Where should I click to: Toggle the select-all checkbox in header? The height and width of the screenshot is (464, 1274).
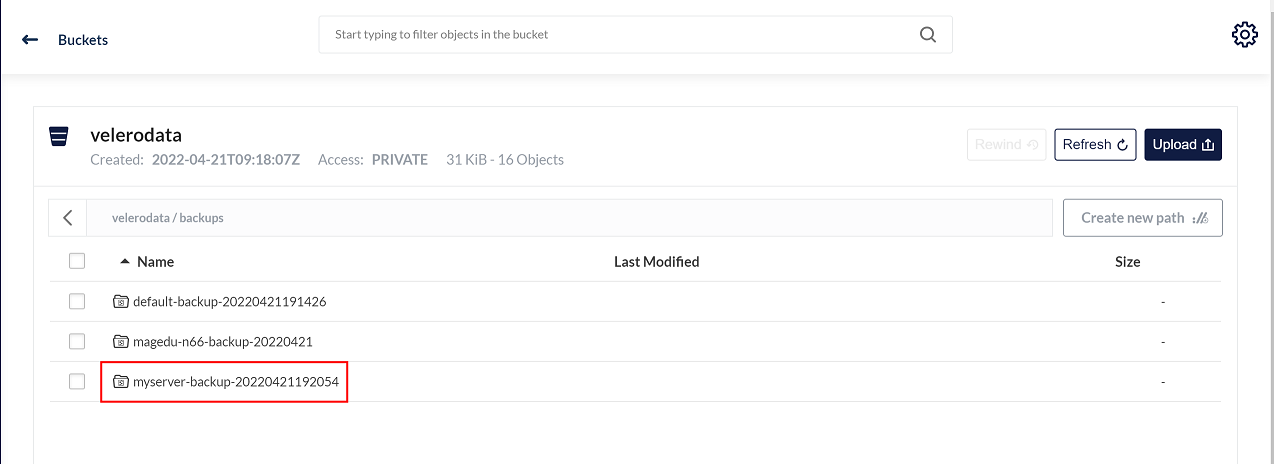[77, 261]
